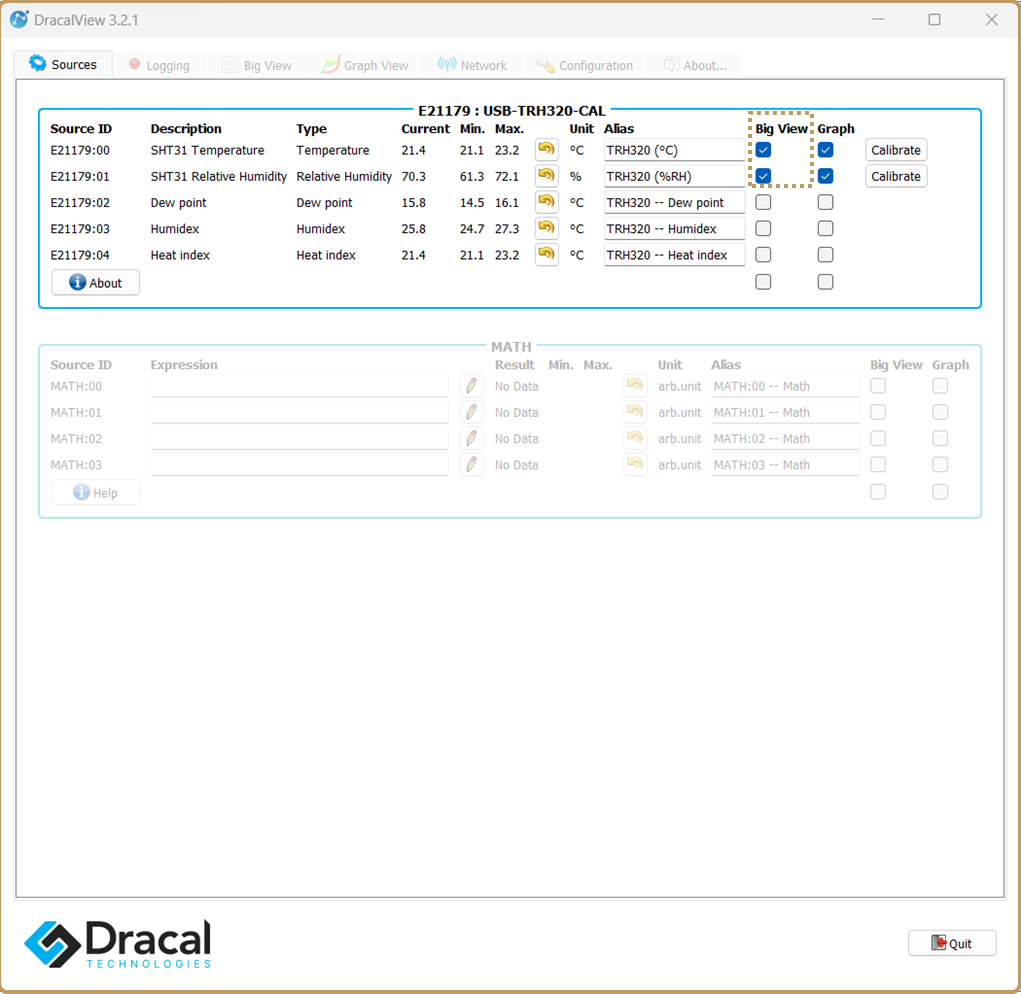The image size is (1021, 994).
Task: Switch to the Big View tab
Action: click(257, 65)
